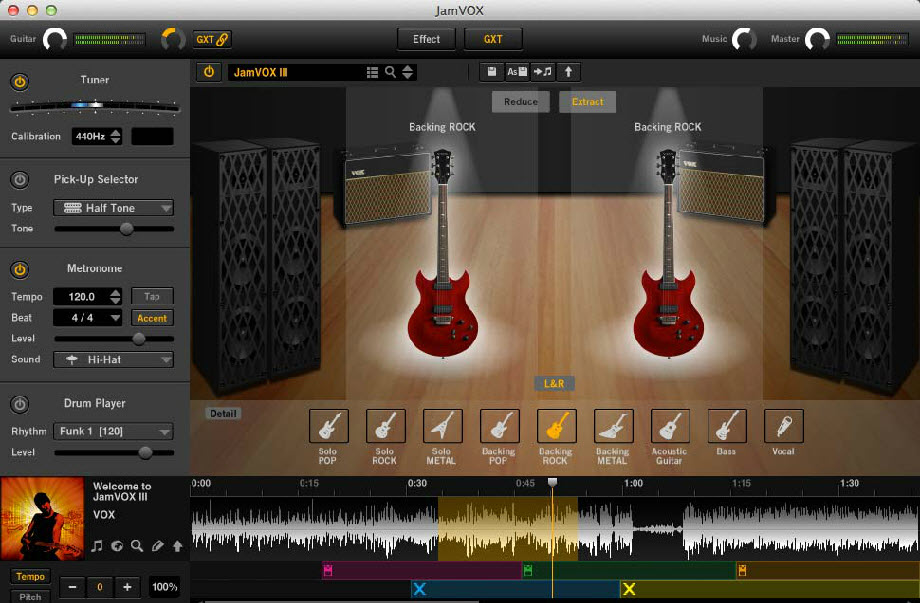Viewport: 920px width, 603px height.
Task: Click the JamVOX III program name field
Action: (x=294, y=72)
